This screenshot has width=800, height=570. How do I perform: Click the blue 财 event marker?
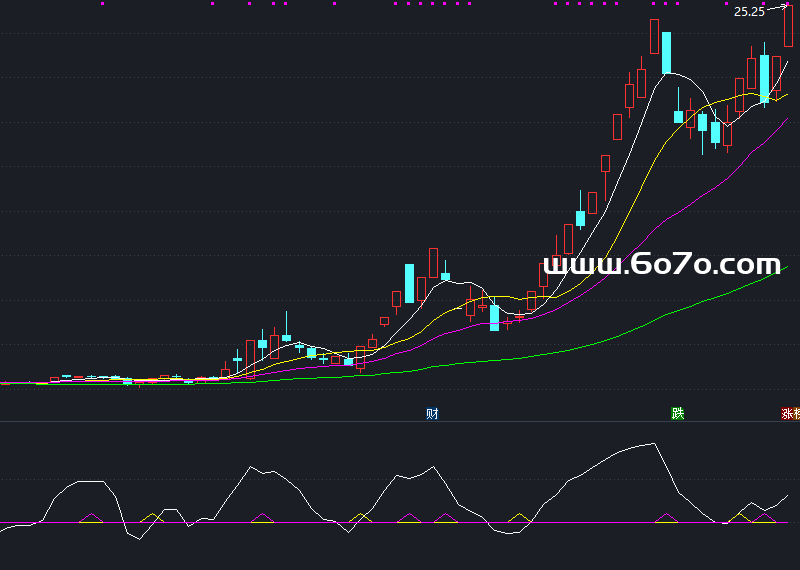tap(432, 413)
